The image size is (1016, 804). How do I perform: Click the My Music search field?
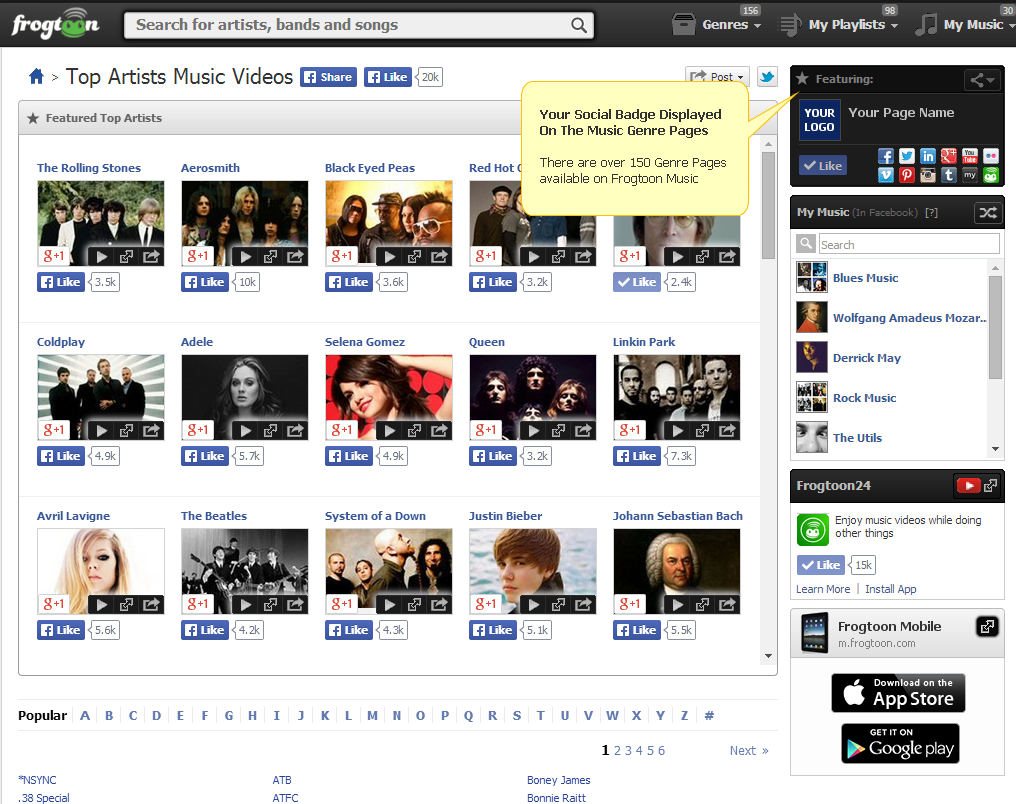[908, 244]
